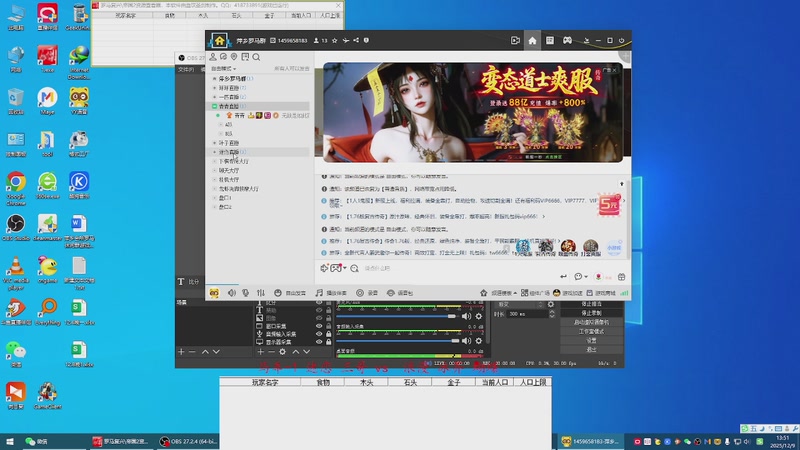Open Google Chrome desktop icon
The width and height of the screenshot is (800, 450).
coord(16,188)
